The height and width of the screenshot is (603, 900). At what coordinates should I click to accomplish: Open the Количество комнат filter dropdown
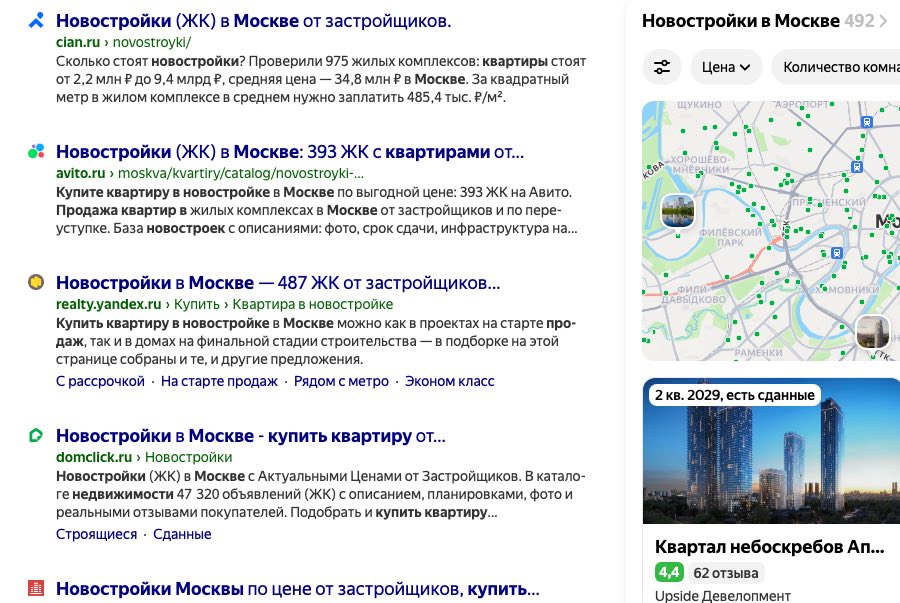tap(838, 67)
